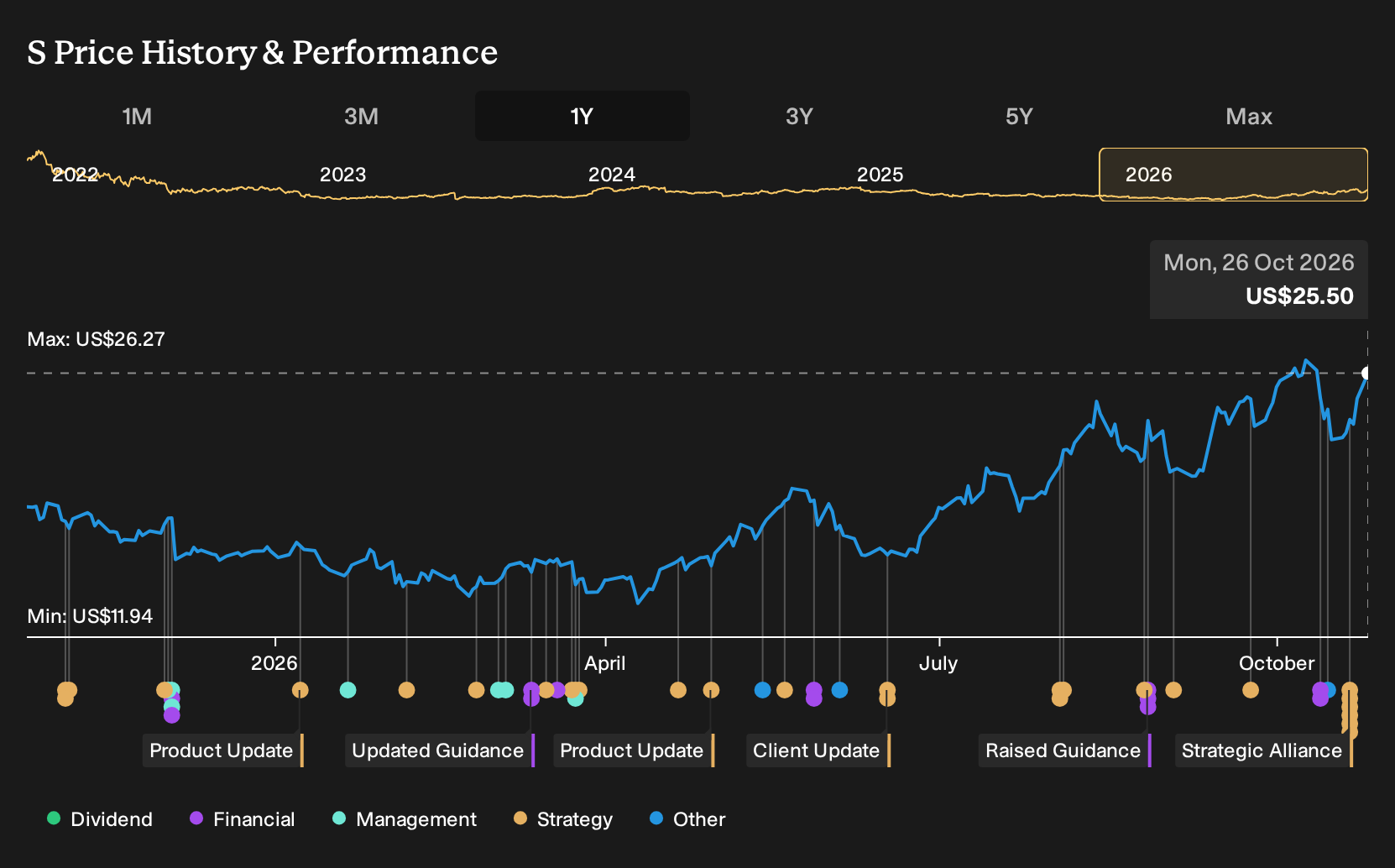Jump to 2025 in the overview chart
This screenshot has height=868, width=1395.
coord(880,175)
